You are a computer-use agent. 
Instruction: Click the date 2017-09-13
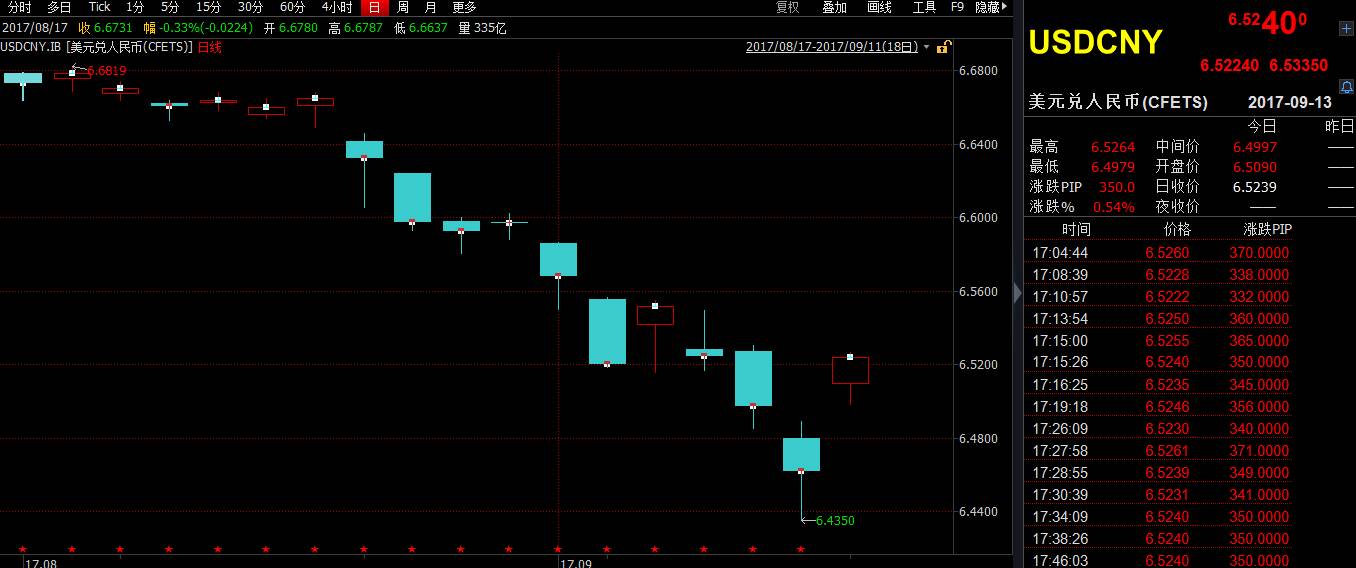(x=1290, y=103)
